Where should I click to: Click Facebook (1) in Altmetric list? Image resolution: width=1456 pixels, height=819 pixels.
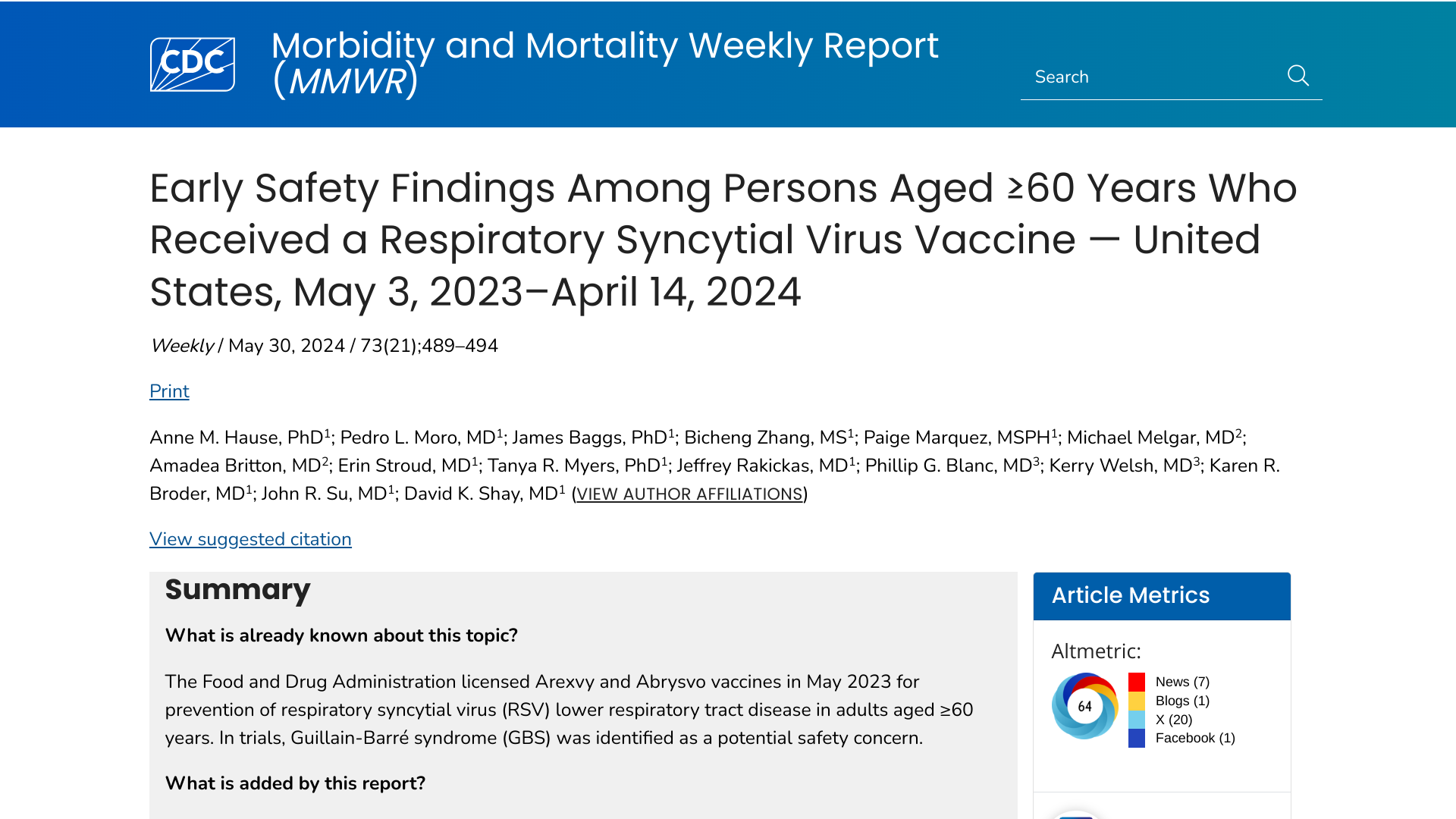coord(1195,739)
